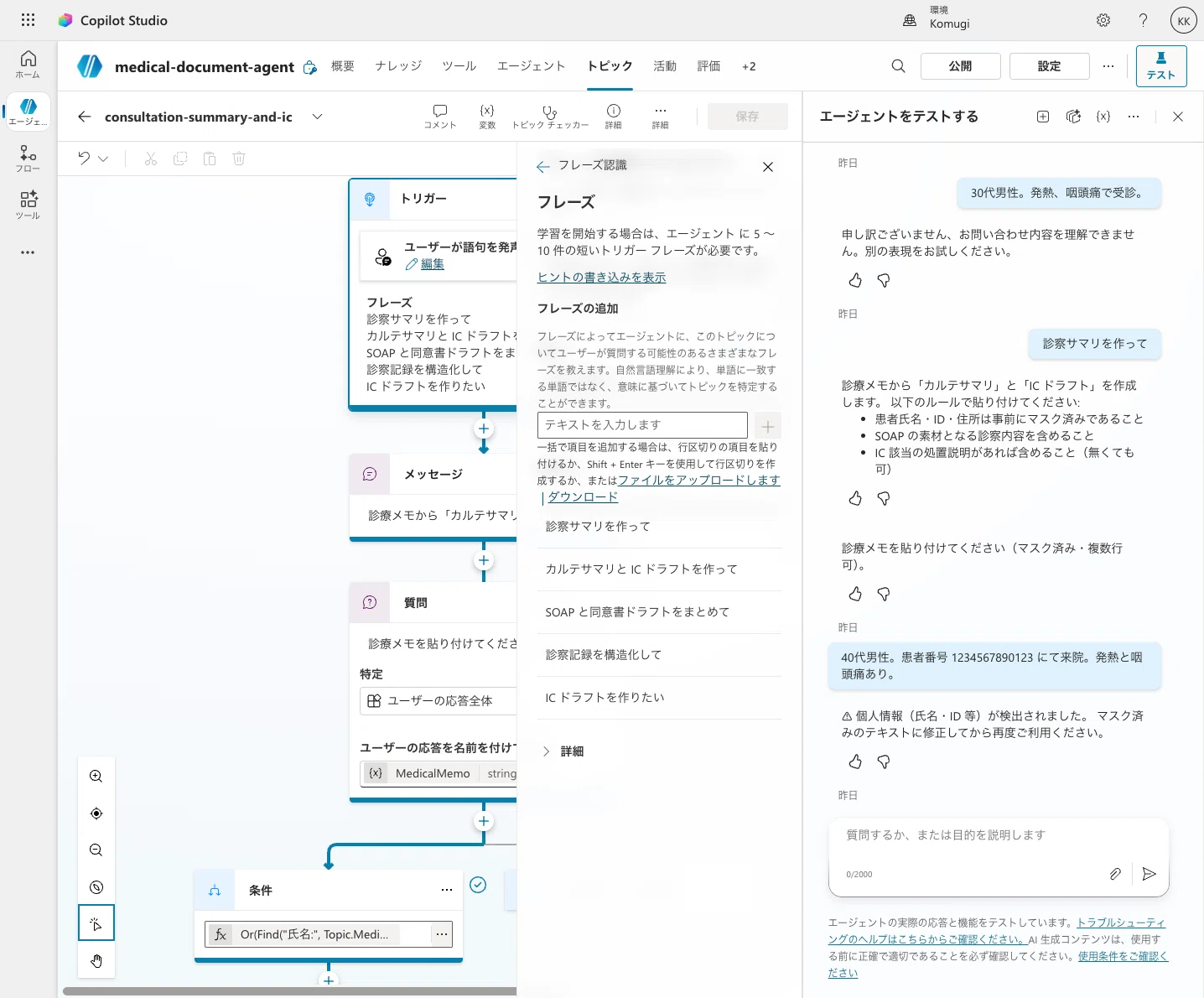
Task: Switch to the ナレッジ tab
Action: [398, 66]
